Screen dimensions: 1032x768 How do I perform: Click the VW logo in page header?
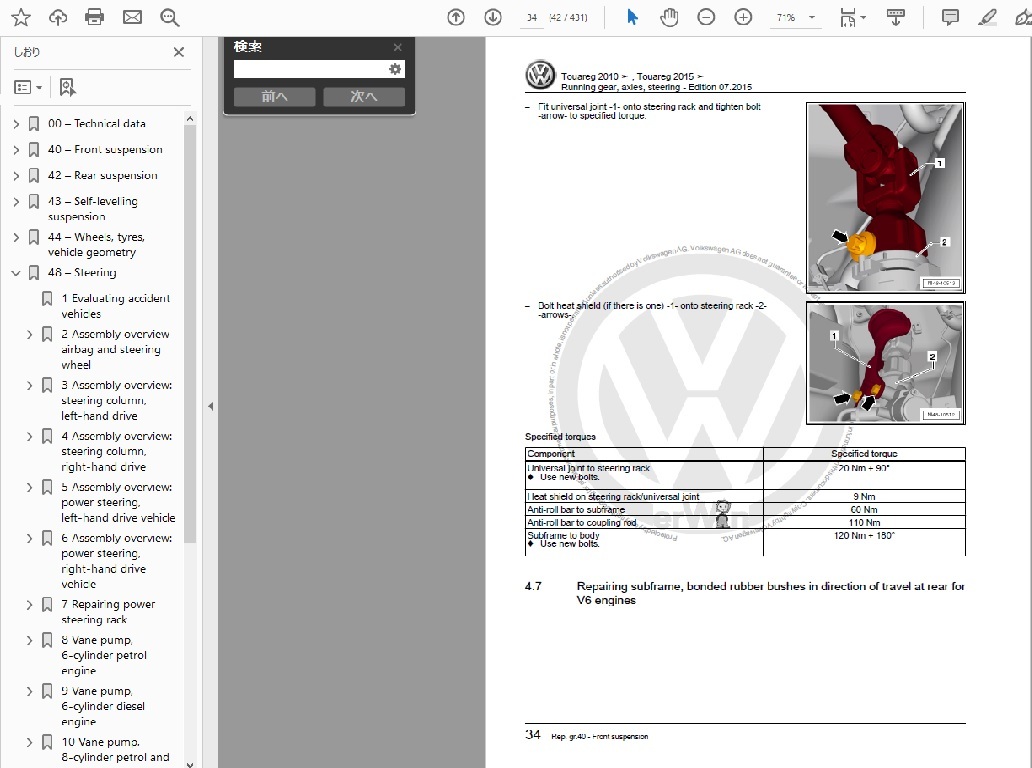540,76
